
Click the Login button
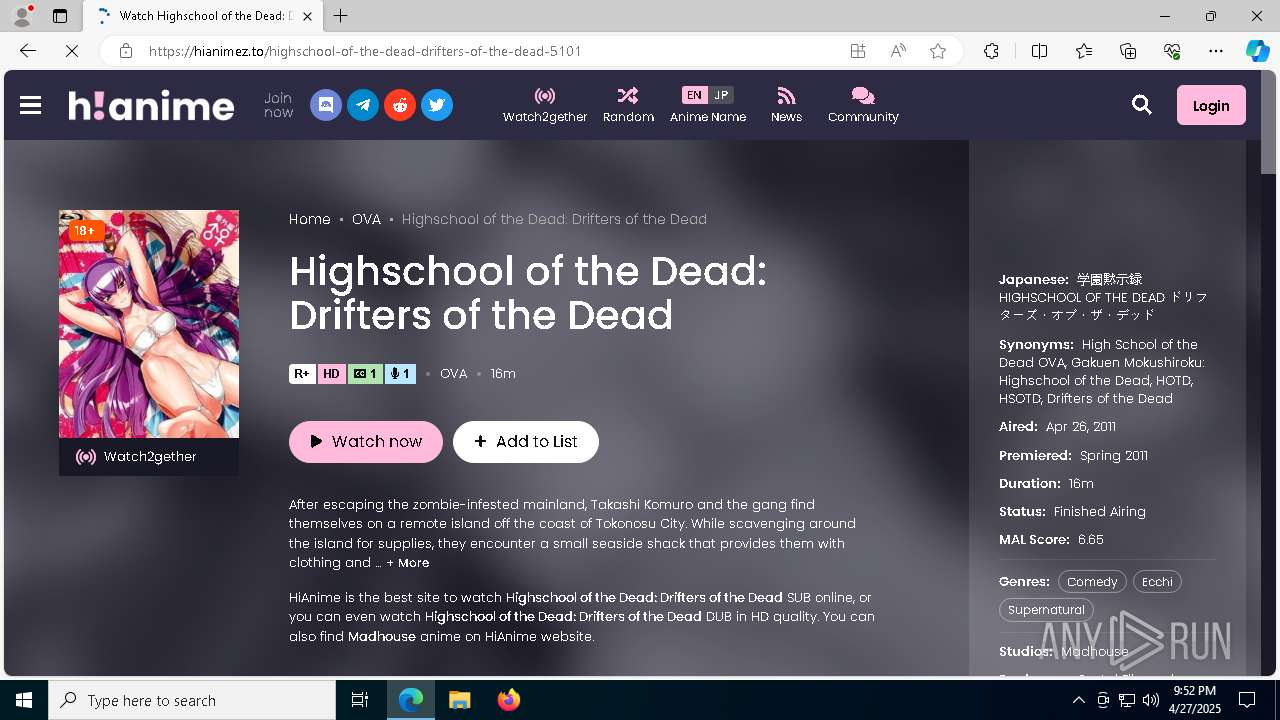point(1211,105)
